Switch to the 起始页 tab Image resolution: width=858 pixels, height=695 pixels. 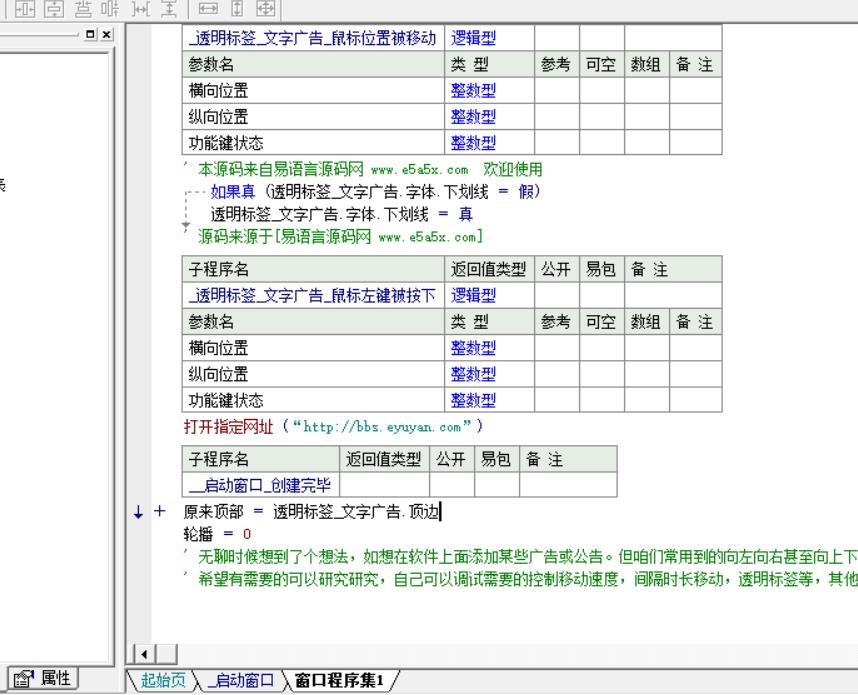click(x=163, y=680)
